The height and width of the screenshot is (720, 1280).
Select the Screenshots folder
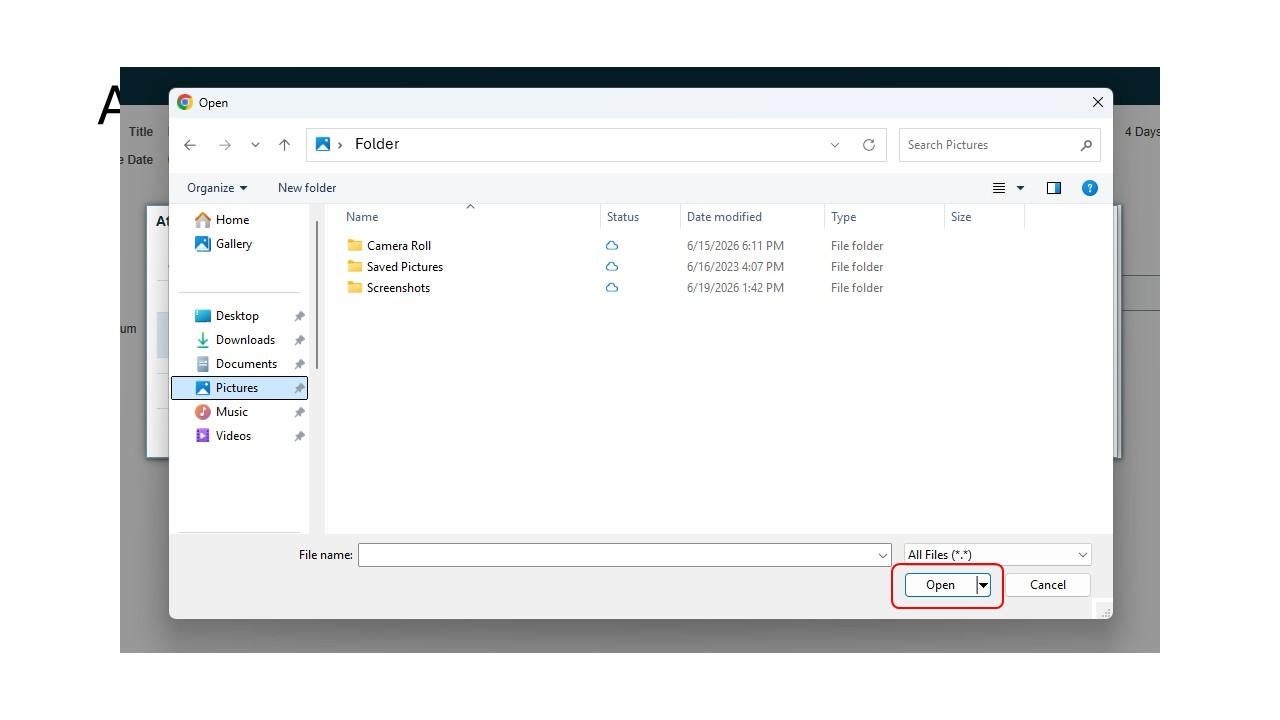398,288
